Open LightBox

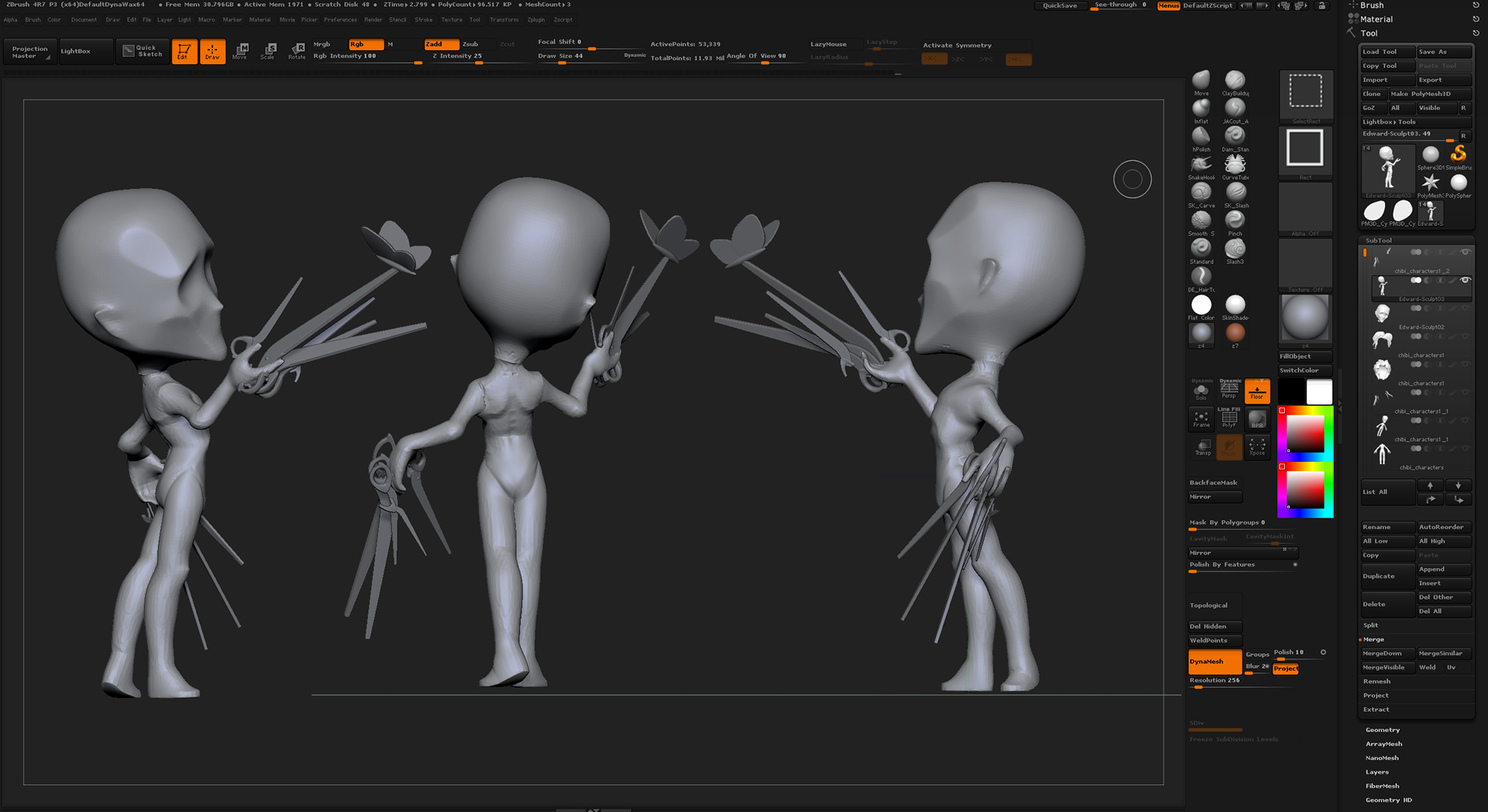(85, 51)
